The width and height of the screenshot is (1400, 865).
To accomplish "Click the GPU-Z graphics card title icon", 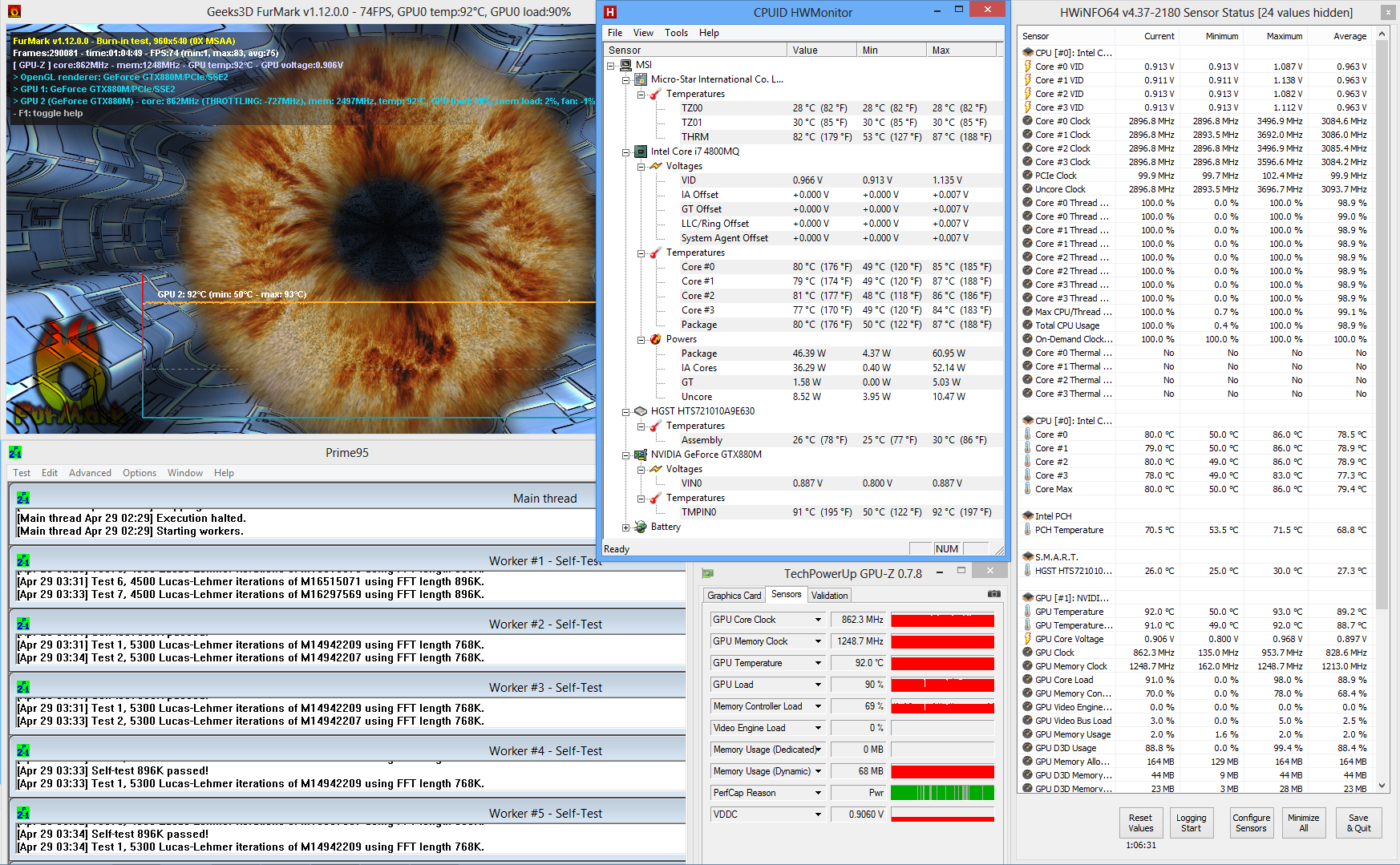I will click(708, 573).
